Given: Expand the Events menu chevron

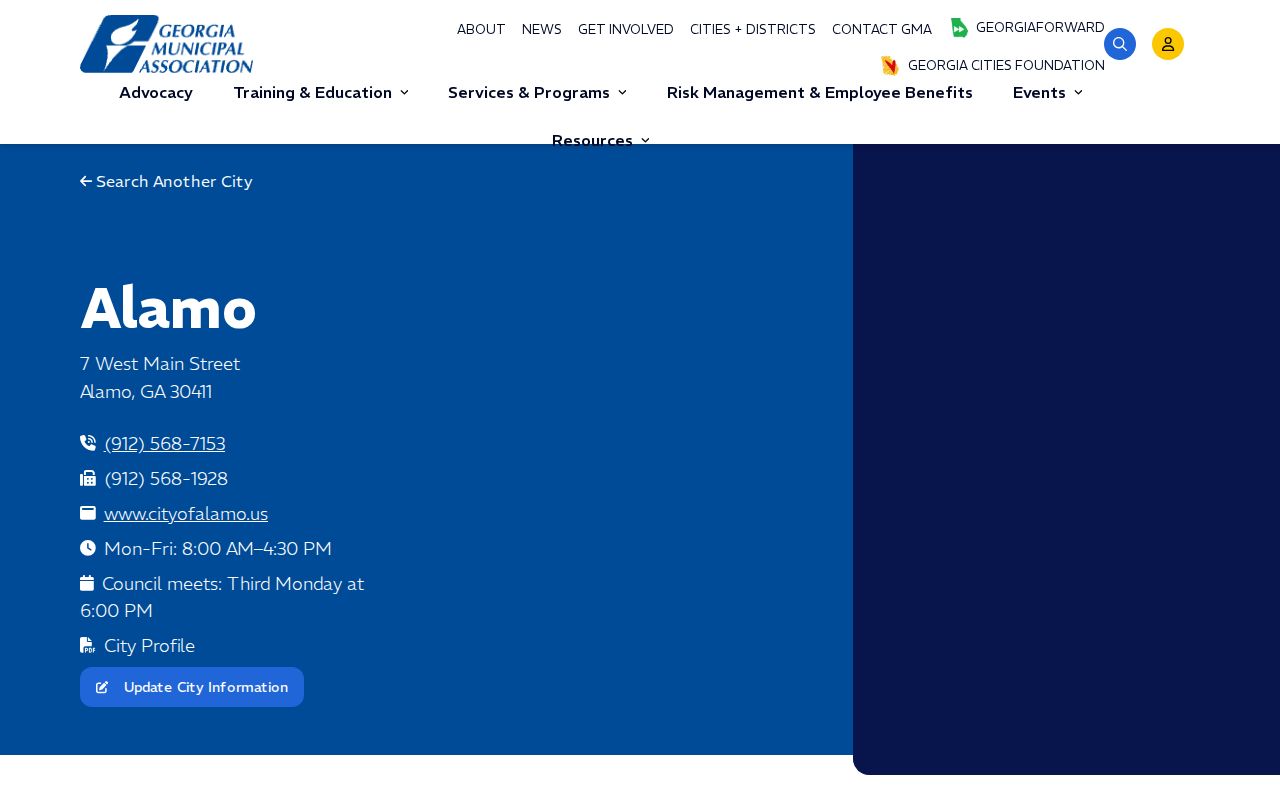Looking at the screenshot, I should [1078, 93].
